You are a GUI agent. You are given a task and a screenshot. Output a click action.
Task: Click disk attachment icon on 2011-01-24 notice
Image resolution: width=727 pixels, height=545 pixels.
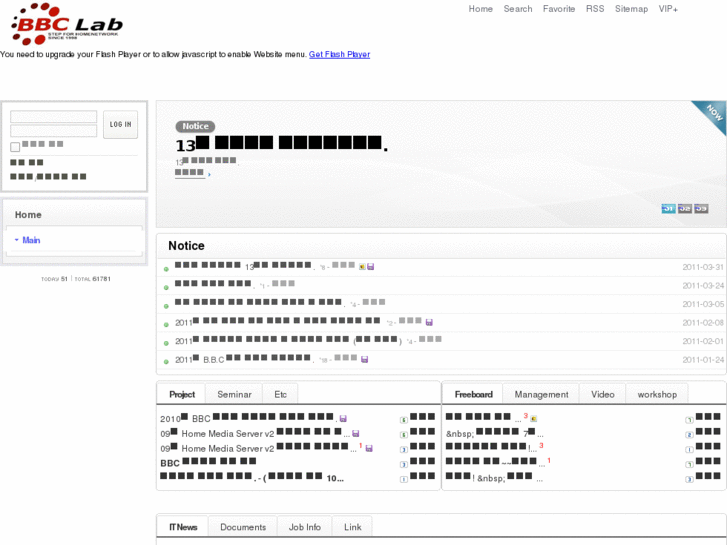(364, 359)
